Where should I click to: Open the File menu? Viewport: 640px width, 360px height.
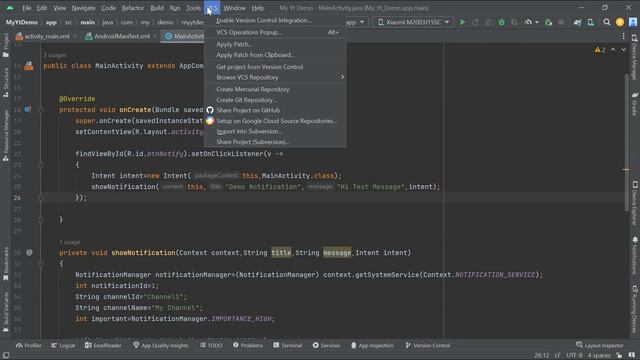(x=27, y=8)
